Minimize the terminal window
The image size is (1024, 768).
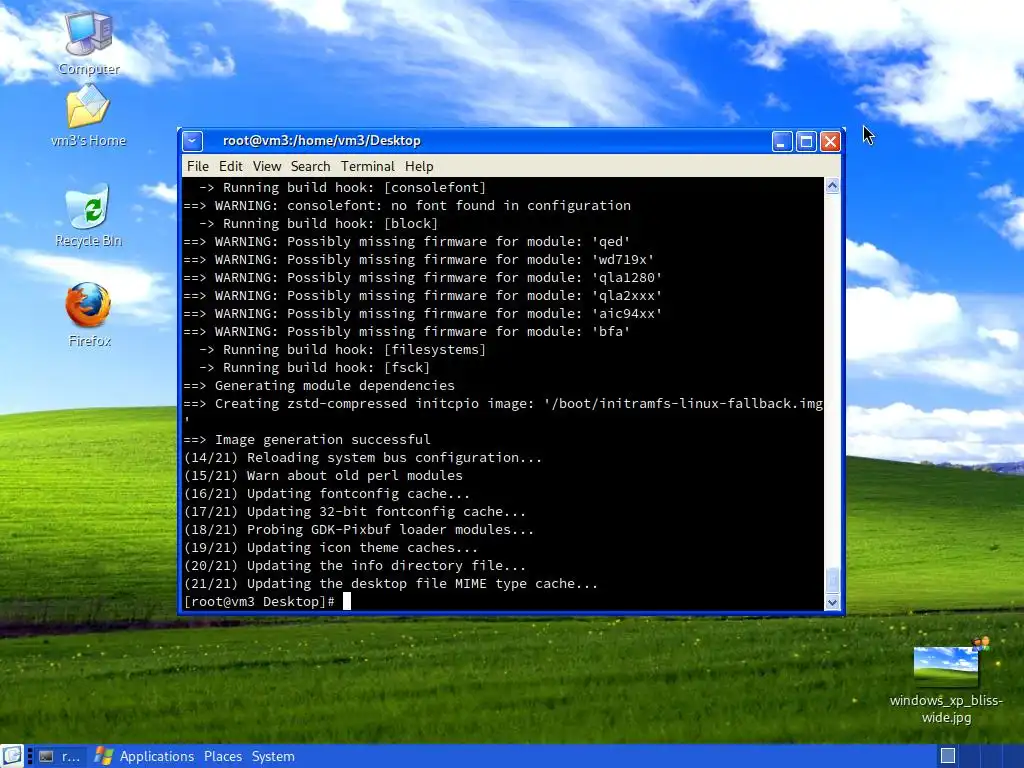click(782, 141)
